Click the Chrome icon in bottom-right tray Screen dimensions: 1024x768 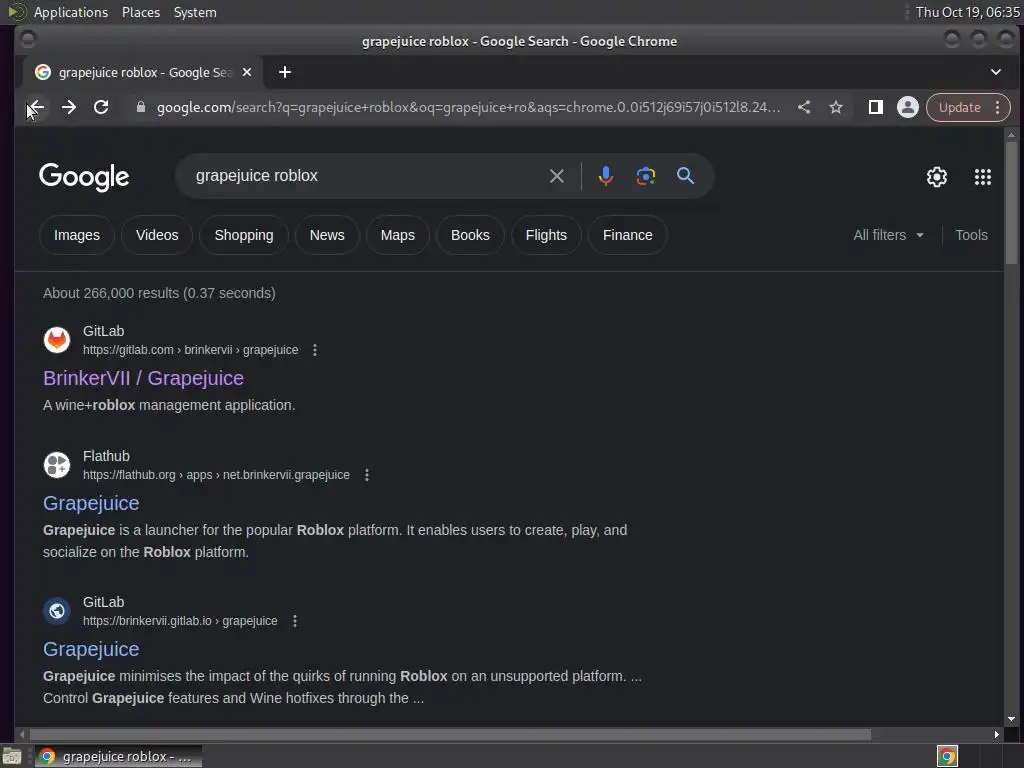(x=947, y=756)
